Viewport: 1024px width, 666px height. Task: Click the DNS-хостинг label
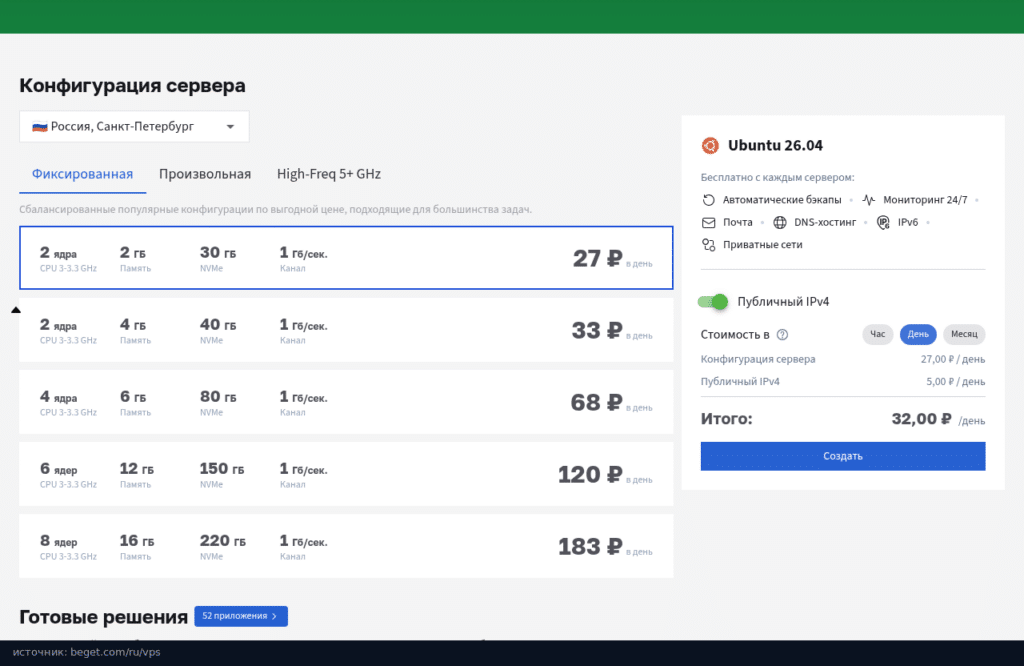click(x=825, y=223)
